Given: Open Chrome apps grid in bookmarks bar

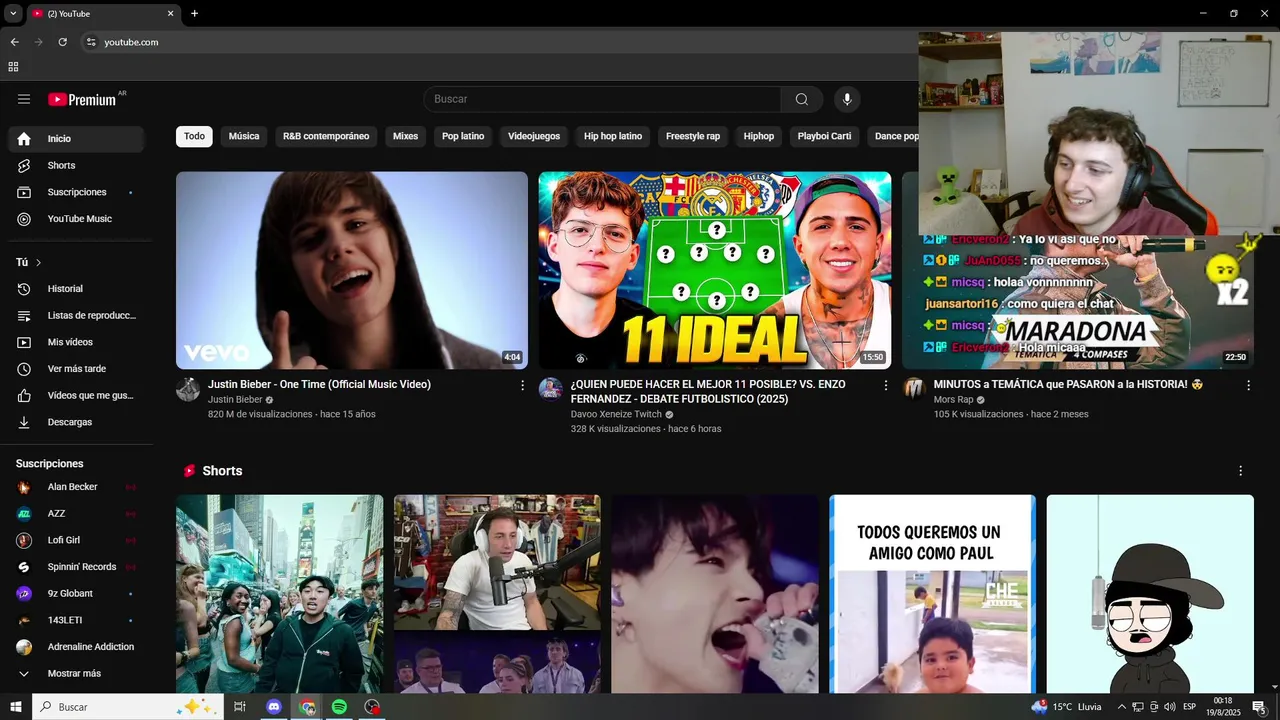Looking at the screenshot, I should point(13,67).
